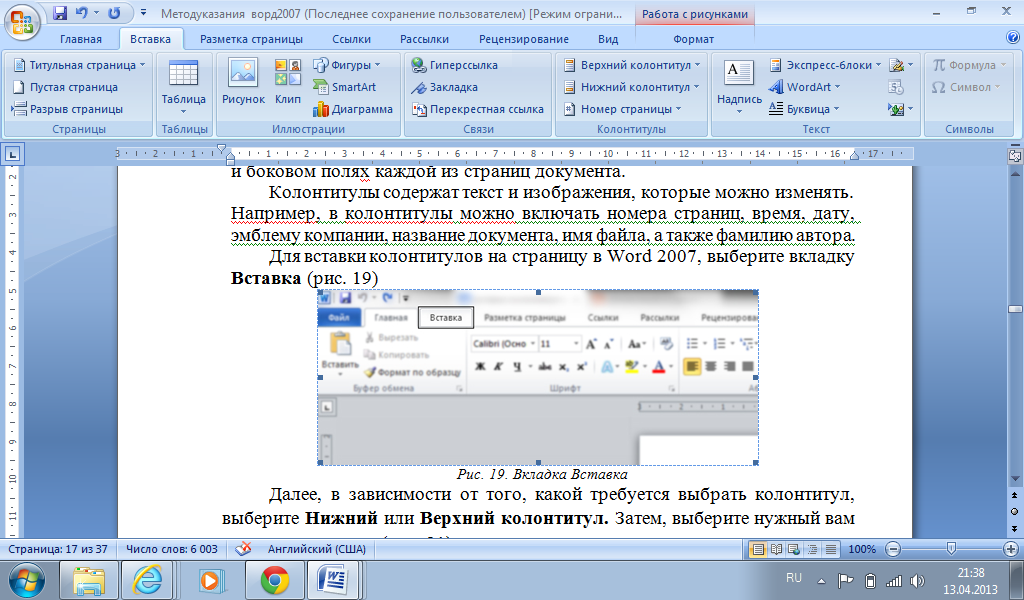Open insert object dropdown
Image resolution: width=1024 pixels, height=600 pixels.
(x=901, y=109)
